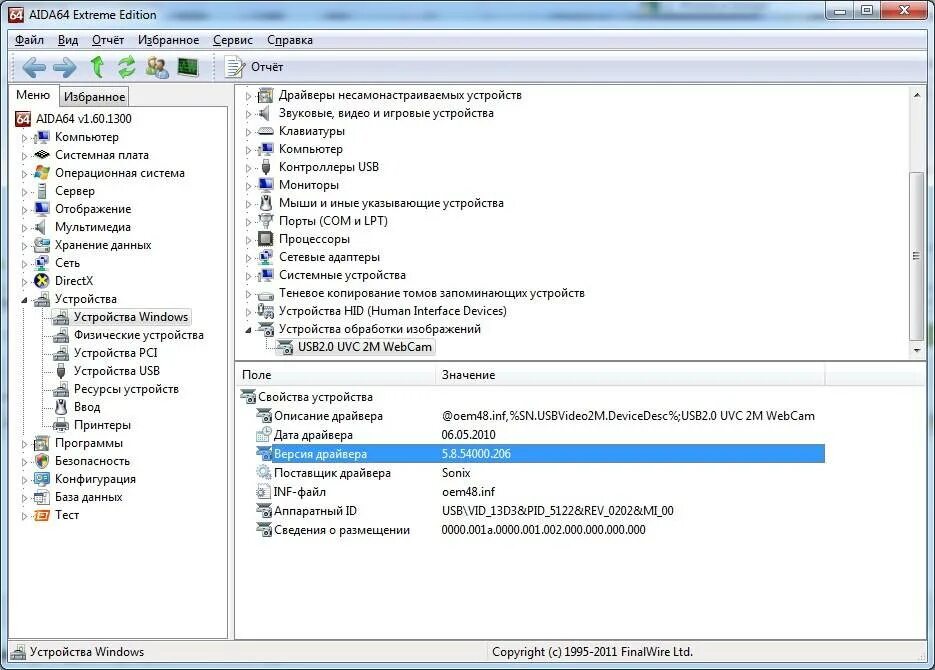Click the Мониторы icon

coord(265,185)
